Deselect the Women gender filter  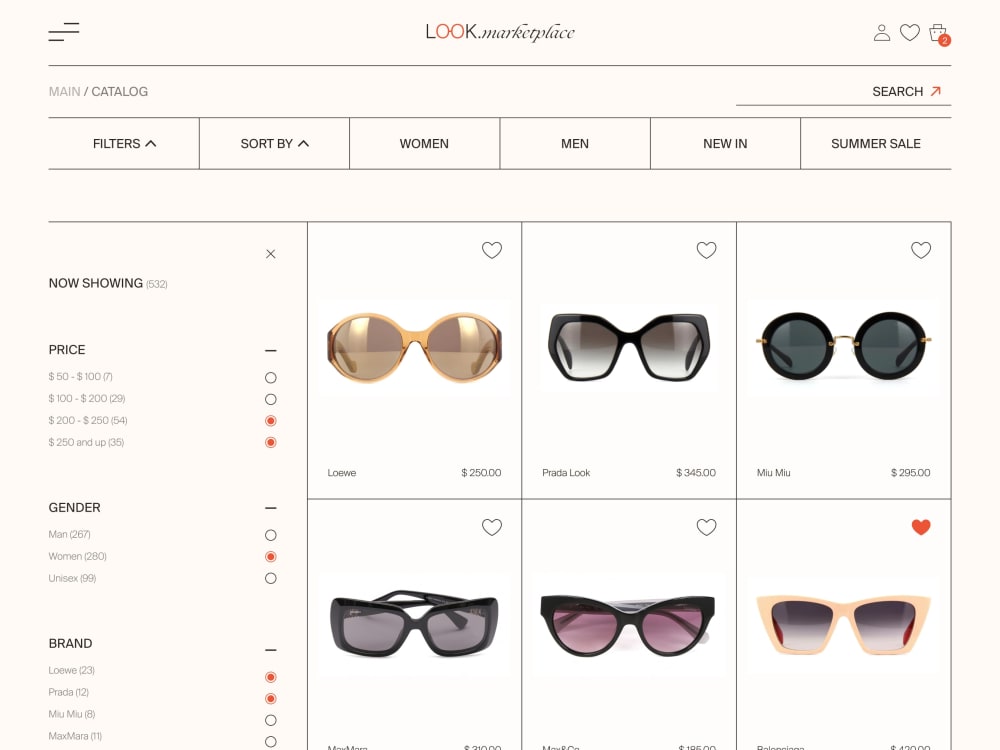pyautogui.click(x=270, y=557)
